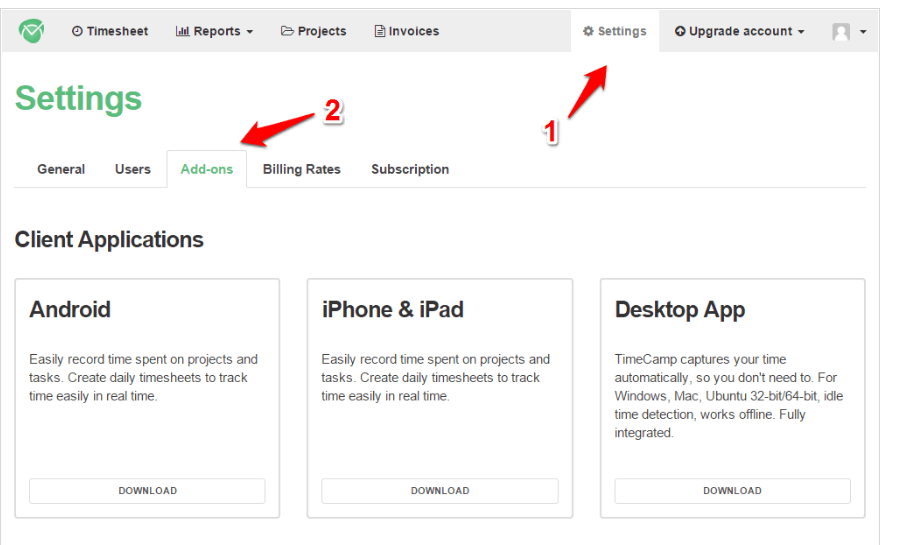
Task: Select the Add-ons tab
Action: tap(207, 169)
